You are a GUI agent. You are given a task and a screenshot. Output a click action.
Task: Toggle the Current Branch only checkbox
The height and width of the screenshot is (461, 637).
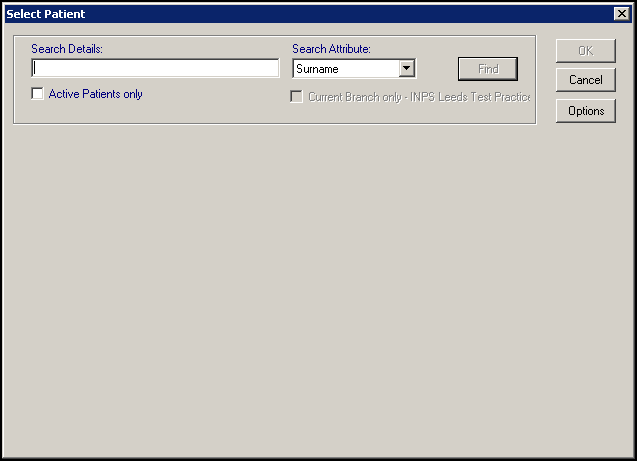click(x=296, y=97)
